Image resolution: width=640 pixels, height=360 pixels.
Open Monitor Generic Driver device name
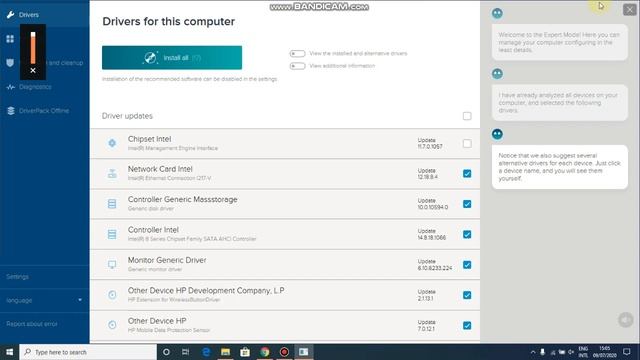coord(167,260)
